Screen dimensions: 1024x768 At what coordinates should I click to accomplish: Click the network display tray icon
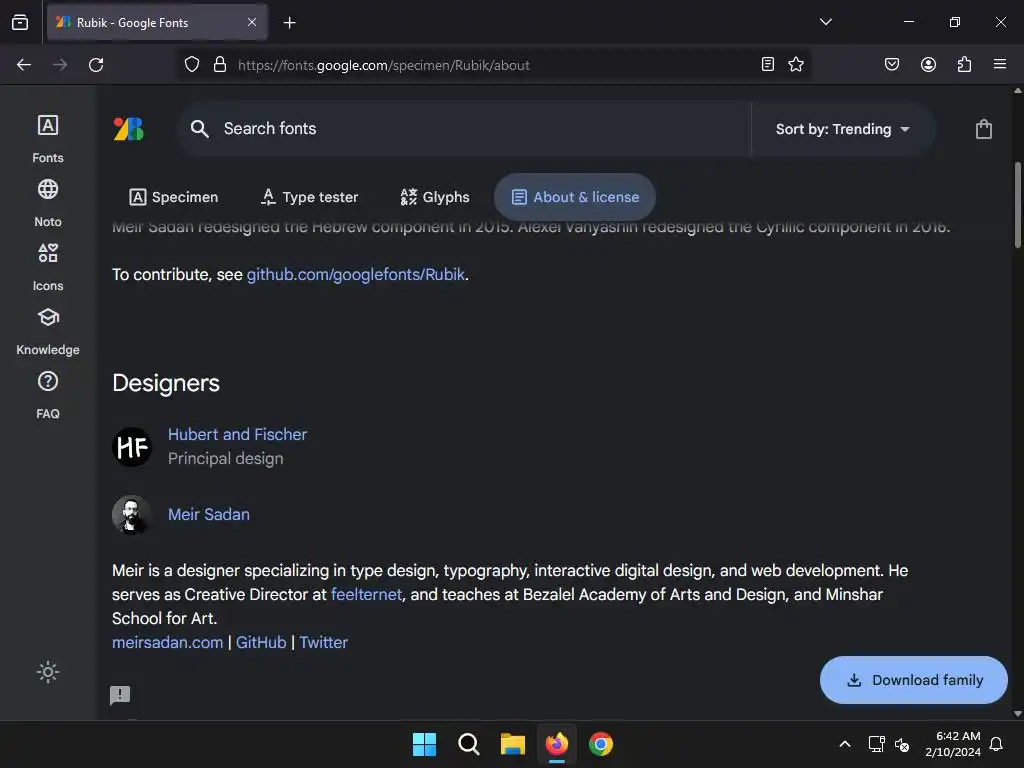876,744
